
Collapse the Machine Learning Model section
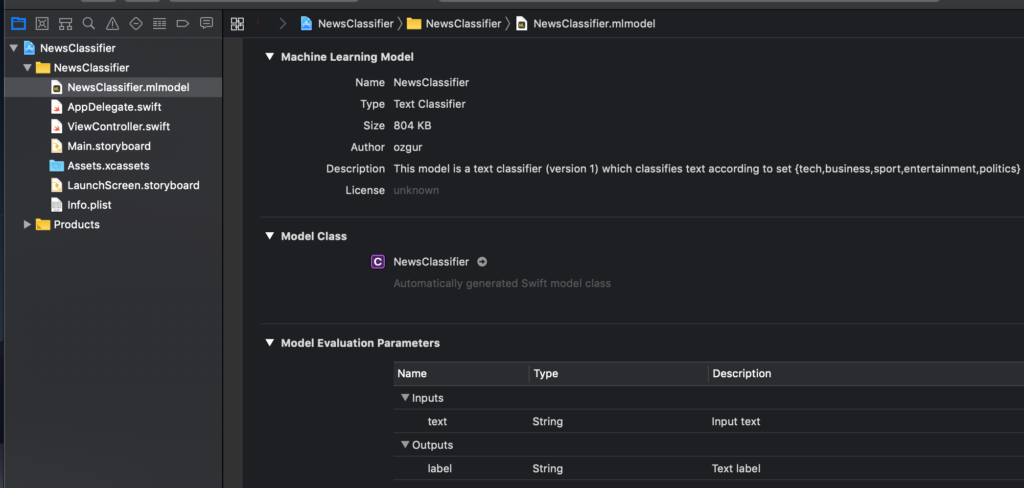269,57
